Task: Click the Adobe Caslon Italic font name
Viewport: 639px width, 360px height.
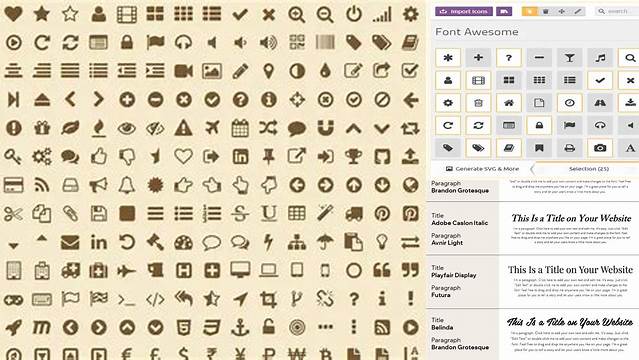Action: [460, 223]
